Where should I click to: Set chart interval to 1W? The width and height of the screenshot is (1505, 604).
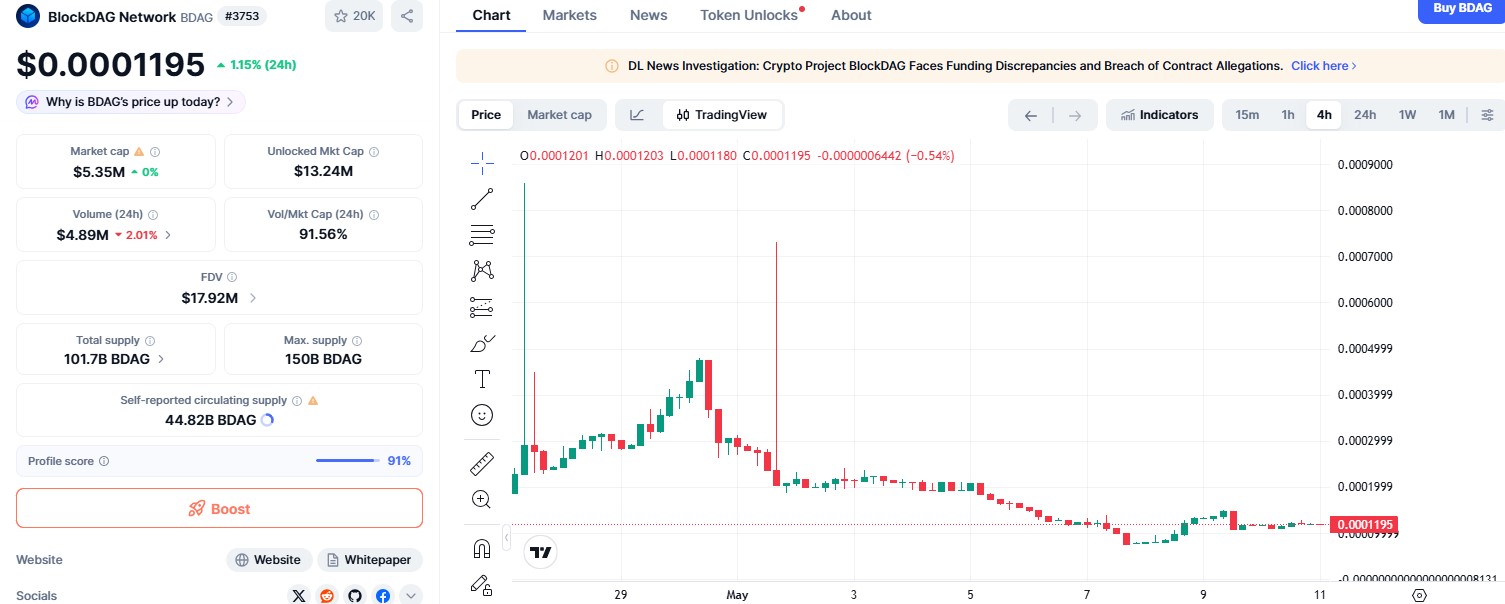point(1407,115)
